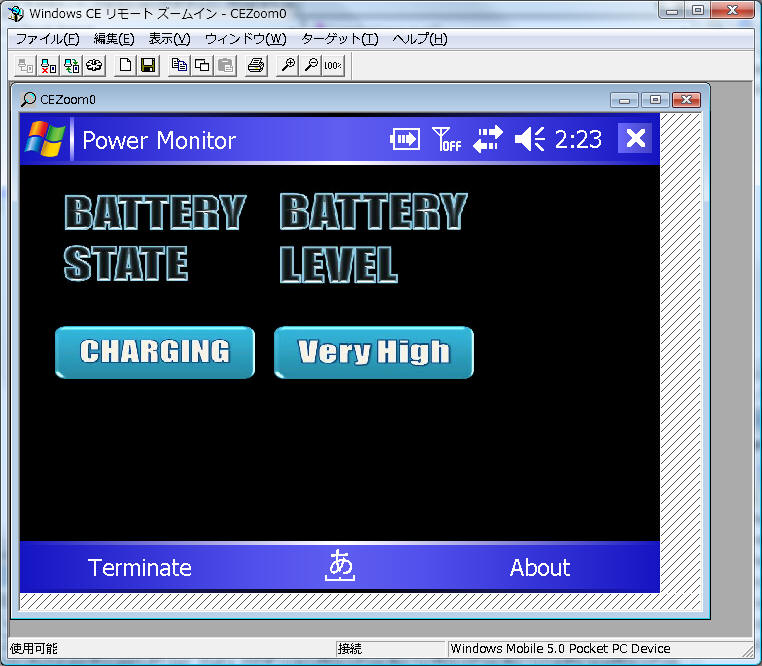Click the disconnect from device icon

pyautogui.click(x=48, y=65)
